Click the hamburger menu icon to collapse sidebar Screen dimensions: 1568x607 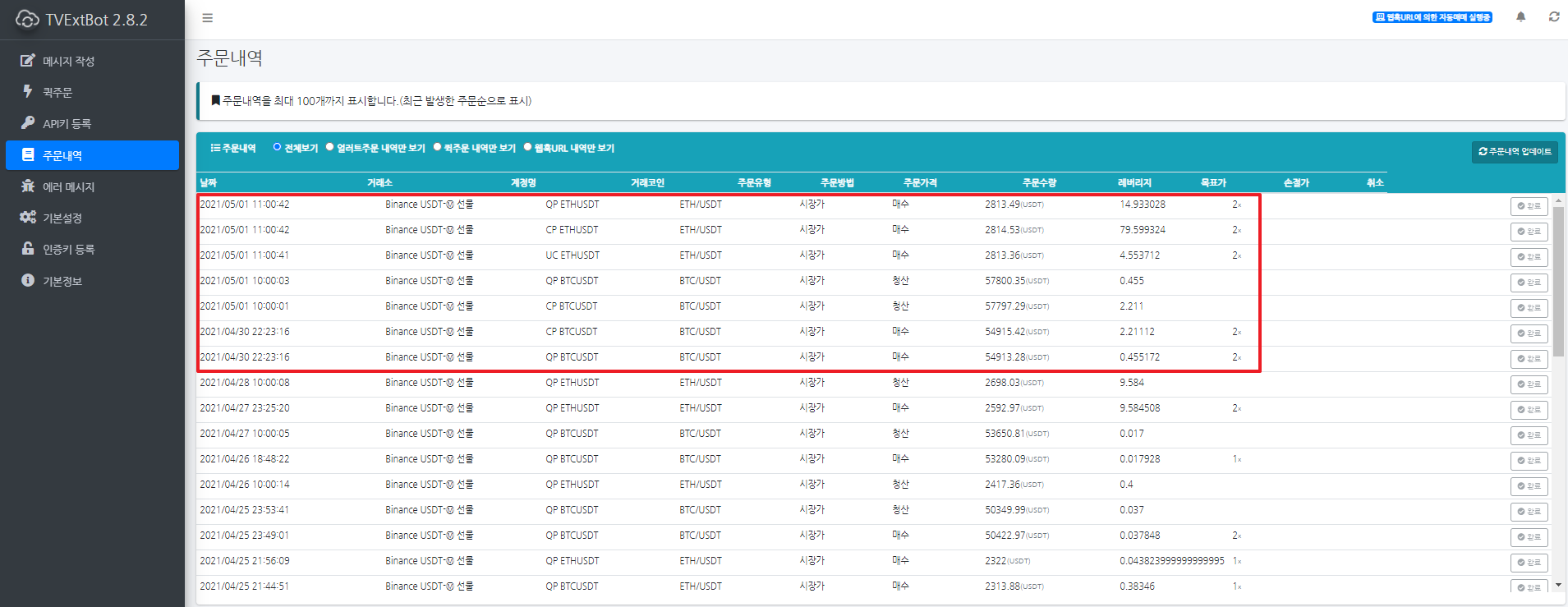pyautogui.click(x=207, y=18)
